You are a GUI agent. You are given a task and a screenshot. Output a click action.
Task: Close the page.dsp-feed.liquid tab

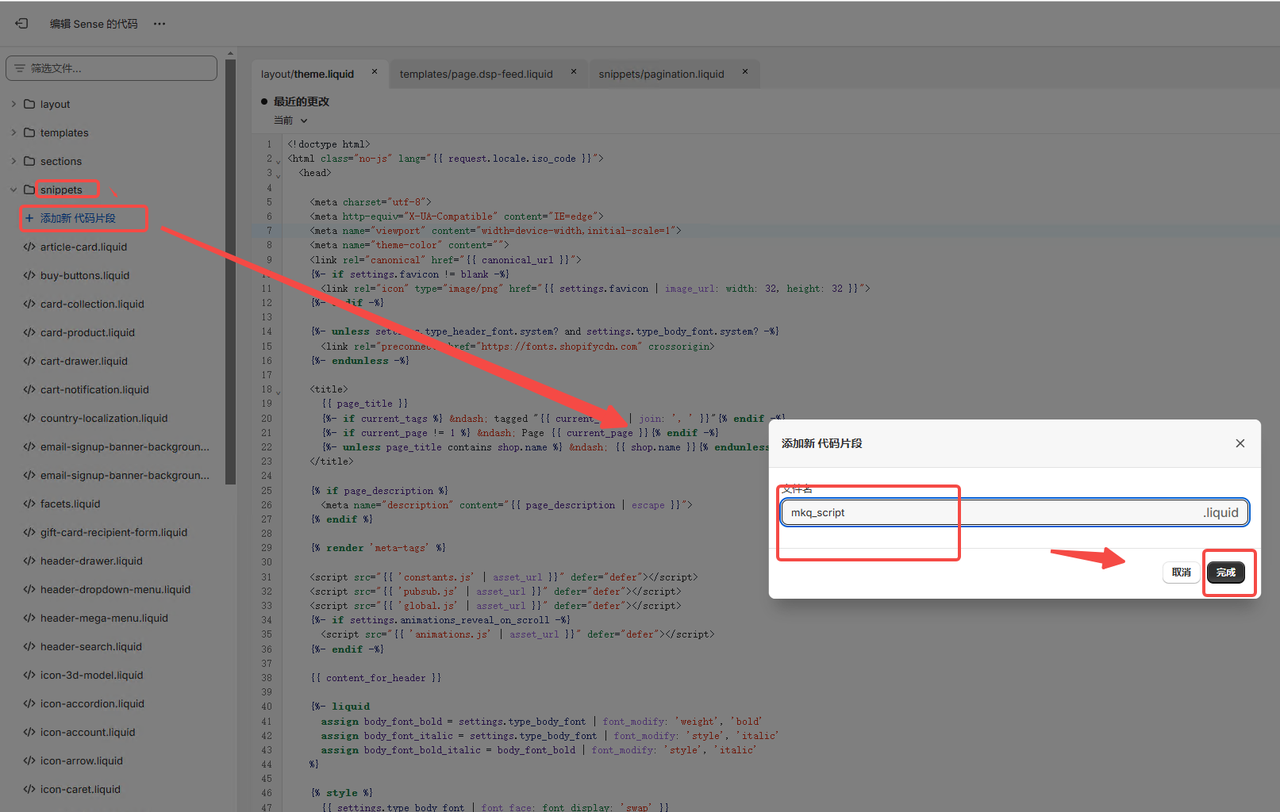(574, 72)
